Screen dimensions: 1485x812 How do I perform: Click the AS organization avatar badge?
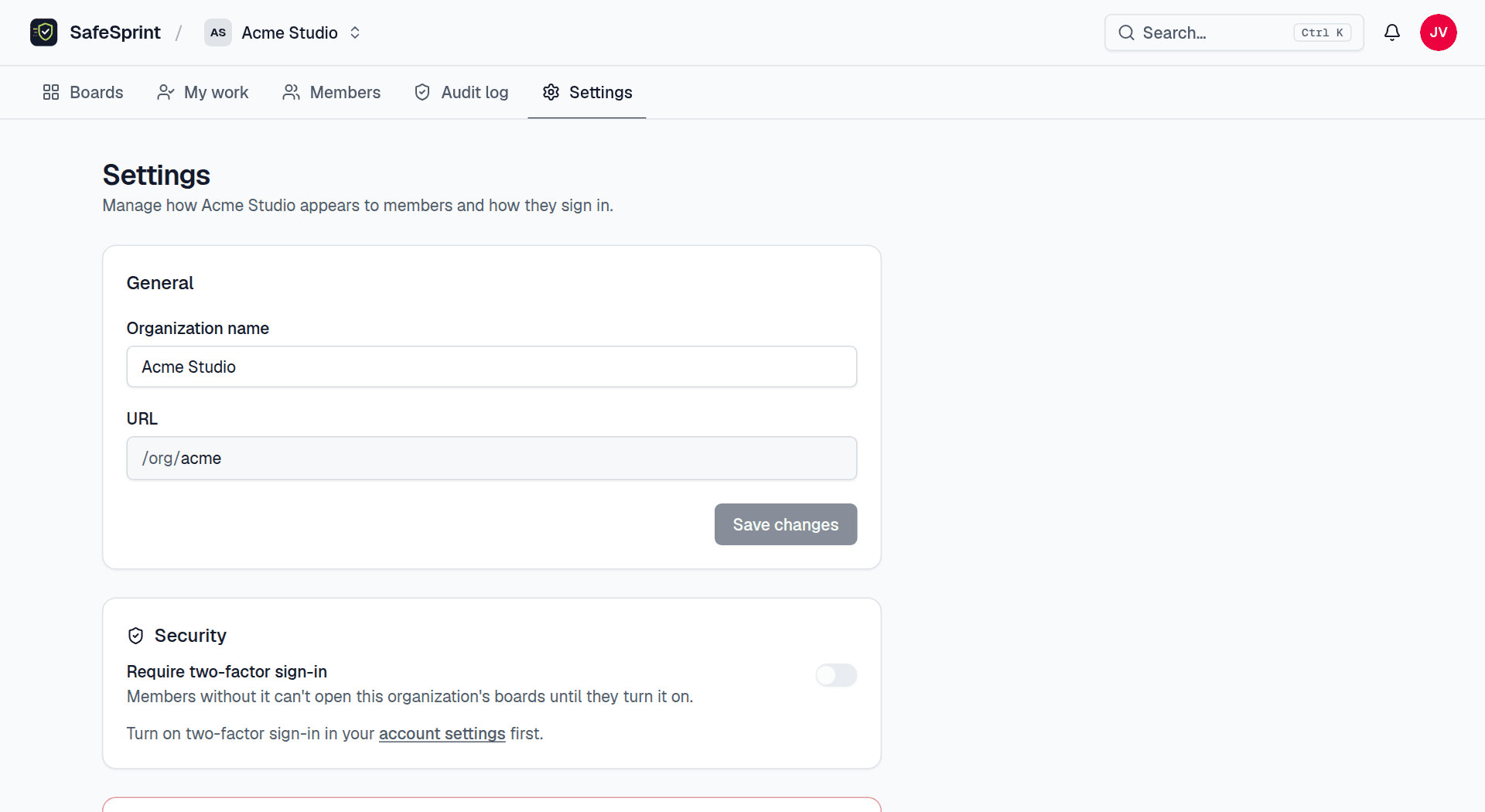(x=218, y=32)
